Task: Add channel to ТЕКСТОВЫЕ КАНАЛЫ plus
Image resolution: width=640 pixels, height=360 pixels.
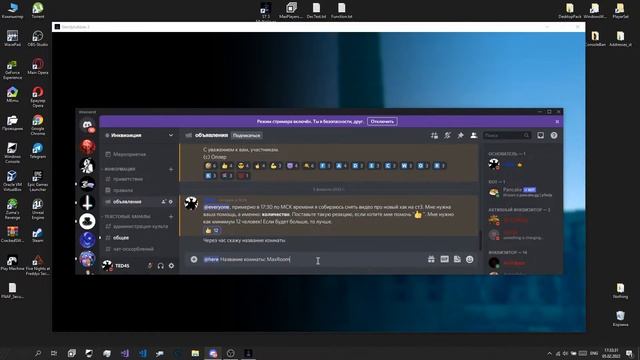Action: click(x=171, y=216)
